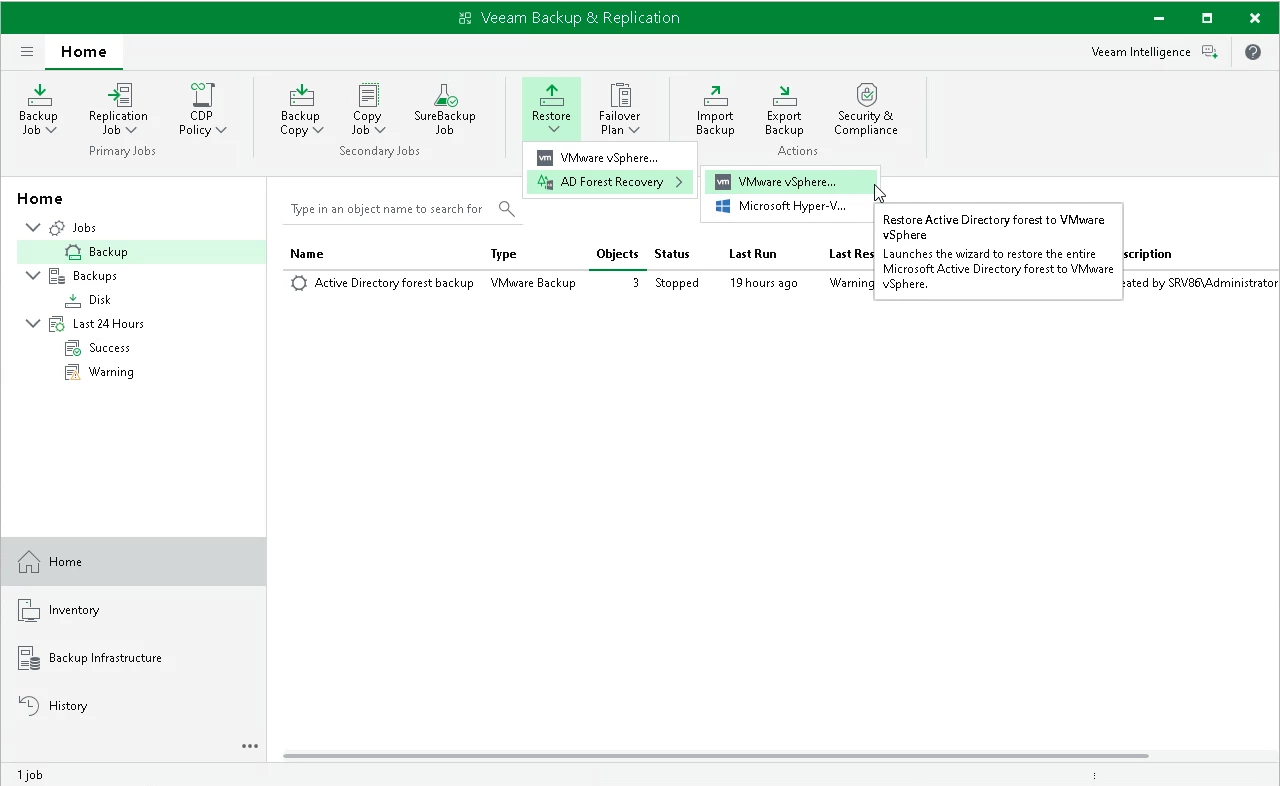Click the CDP Policy ribbon icon
This screenshot has width=1280, height=786.
coord(203,95)
